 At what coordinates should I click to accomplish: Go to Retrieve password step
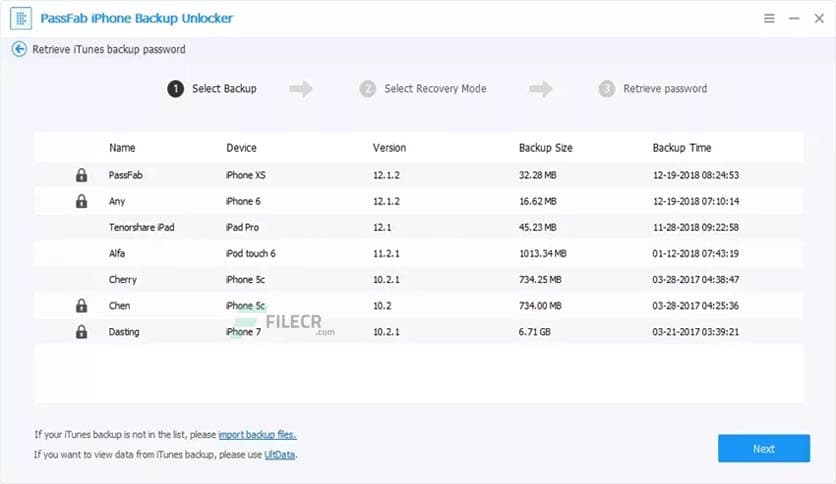click(665, 88)
